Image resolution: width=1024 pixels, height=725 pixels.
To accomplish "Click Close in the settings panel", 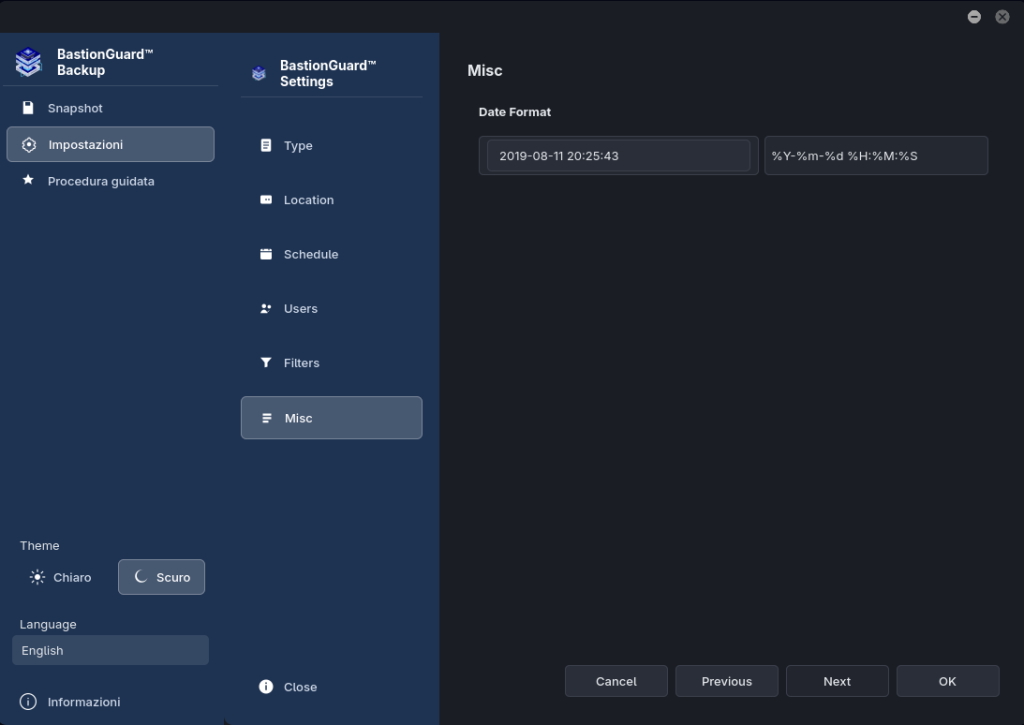I will (x=332, y=687).
